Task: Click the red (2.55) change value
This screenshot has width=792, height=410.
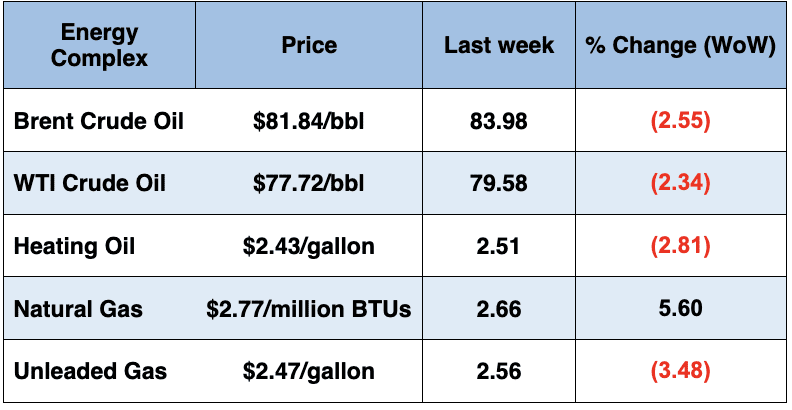Action: (x=680, y=122)
